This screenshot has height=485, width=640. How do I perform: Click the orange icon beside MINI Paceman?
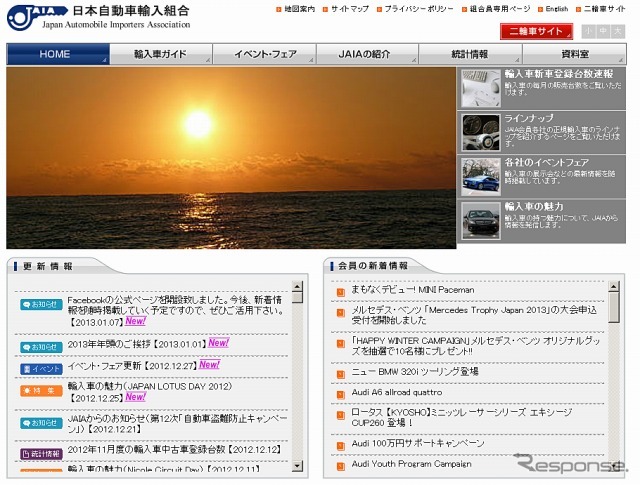pos(341,292)
